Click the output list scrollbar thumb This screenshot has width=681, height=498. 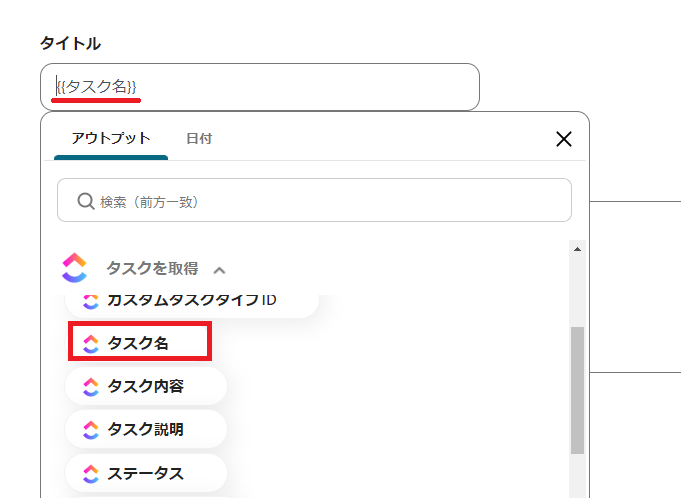point(577,390)
